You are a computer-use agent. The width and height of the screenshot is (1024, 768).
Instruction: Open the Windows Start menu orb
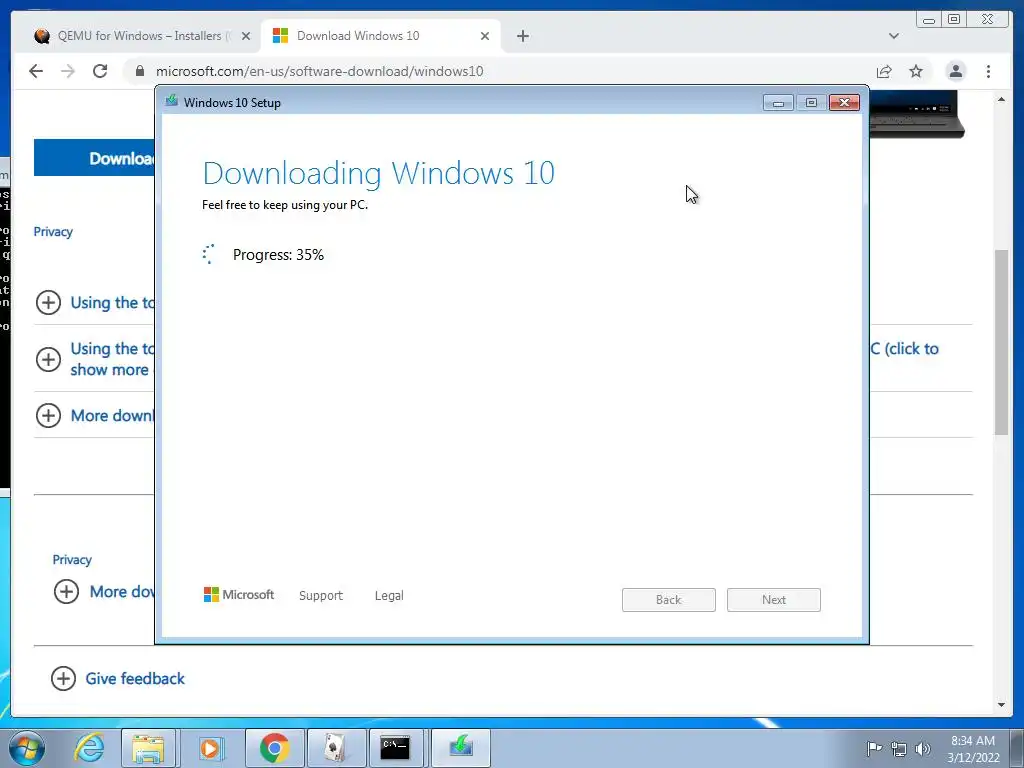(27, 748)
